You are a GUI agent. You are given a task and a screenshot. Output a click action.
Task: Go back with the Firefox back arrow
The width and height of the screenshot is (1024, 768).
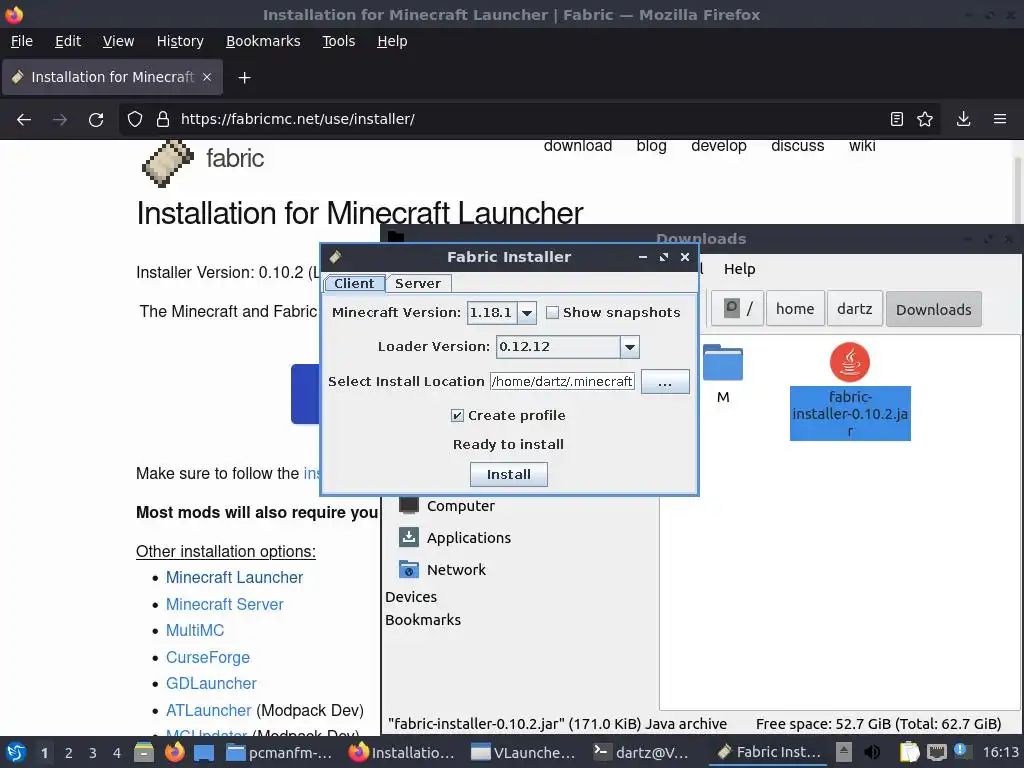(x=24, y=120)
